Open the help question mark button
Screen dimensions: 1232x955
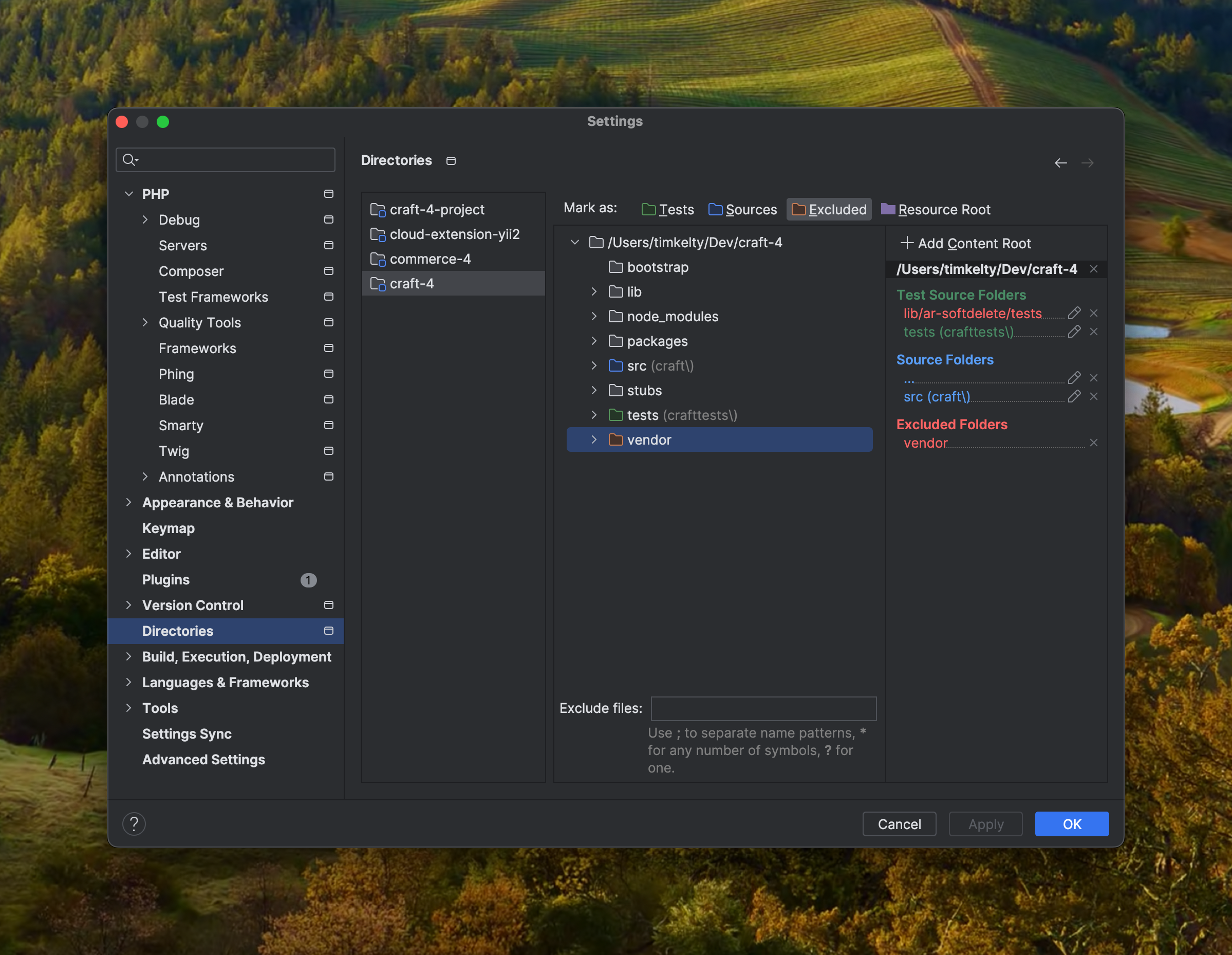point(134,824)
